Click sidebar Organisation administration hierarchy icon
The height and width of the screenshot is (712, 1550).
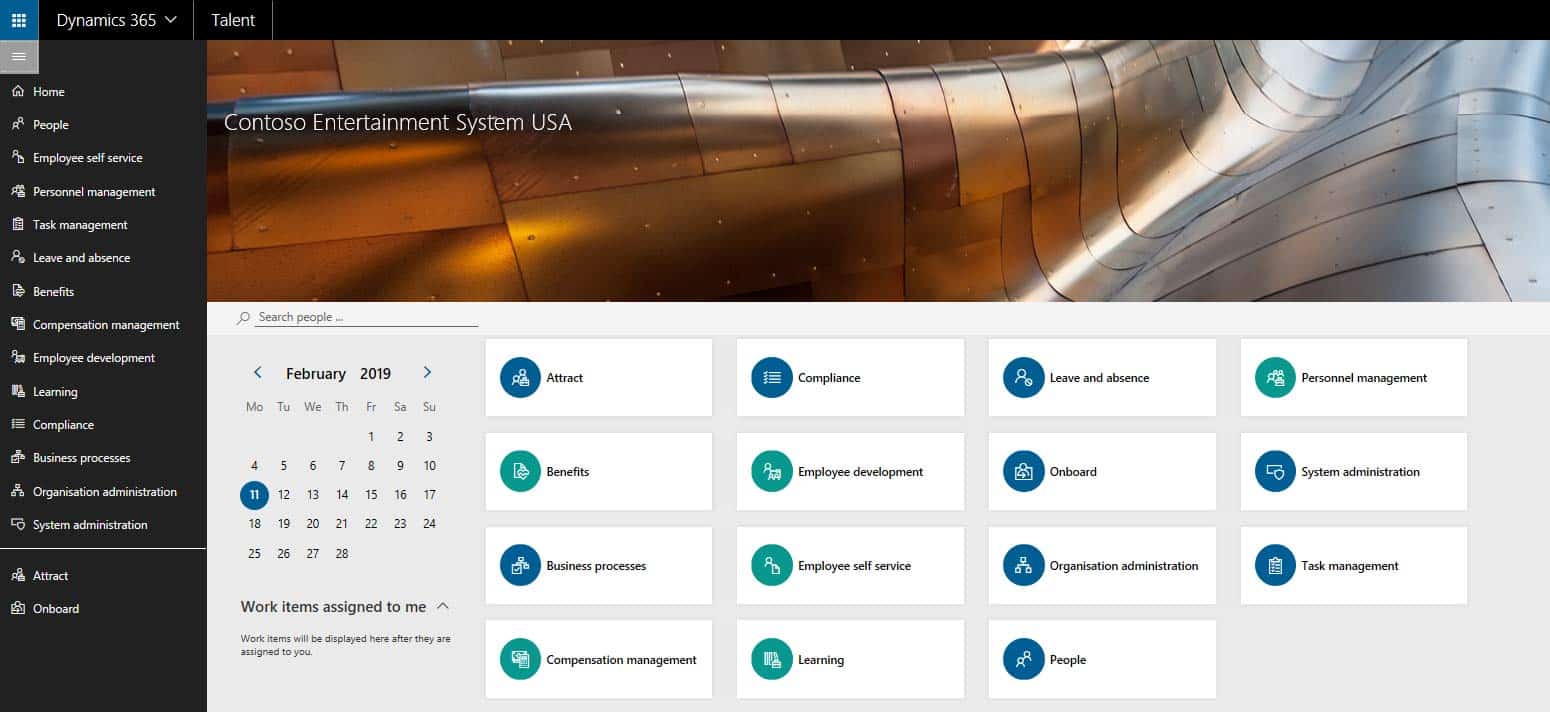(x=17, y=491)
